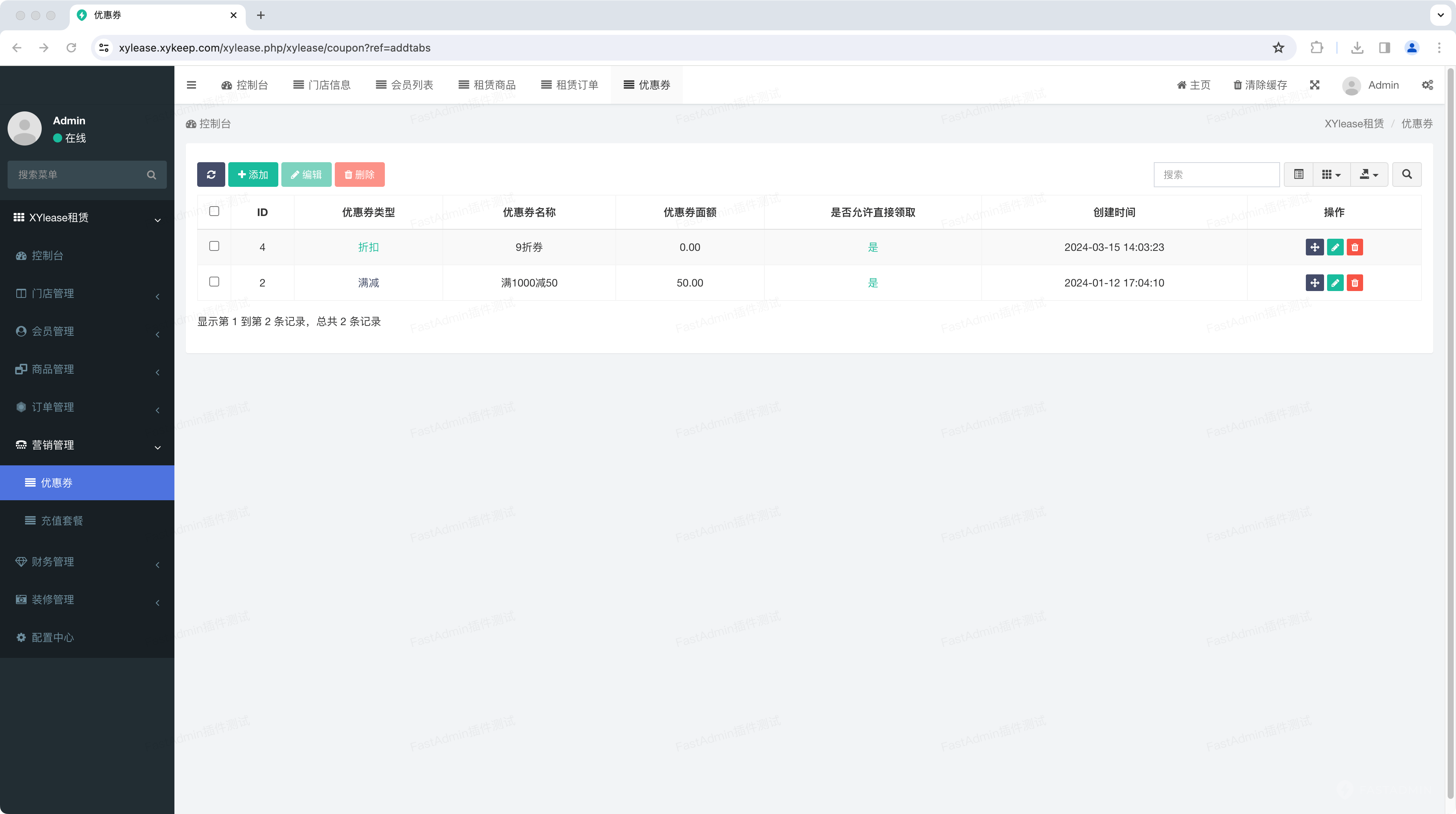Open 控制台 in the sidebar
Screen dimensions: 1456x814
(x=87, y=256)
